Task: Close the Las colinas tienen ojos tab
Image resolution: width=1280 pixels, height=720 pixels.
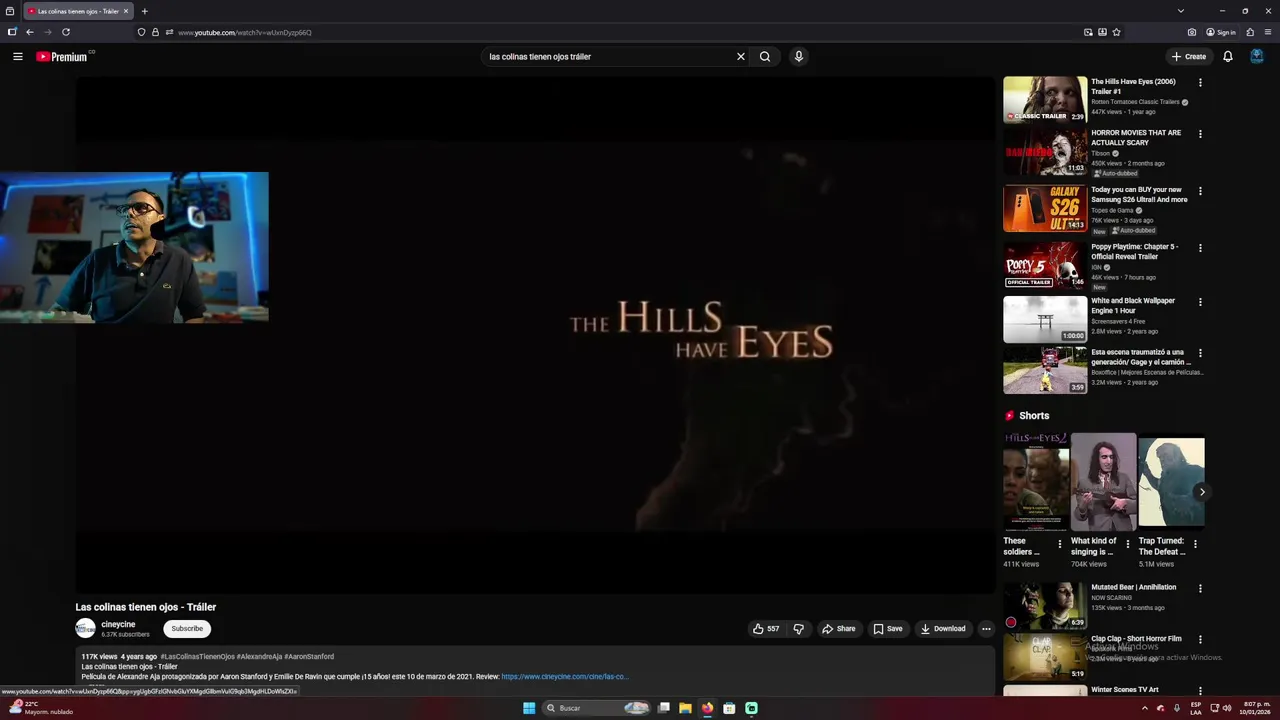Action: (126, 11)
